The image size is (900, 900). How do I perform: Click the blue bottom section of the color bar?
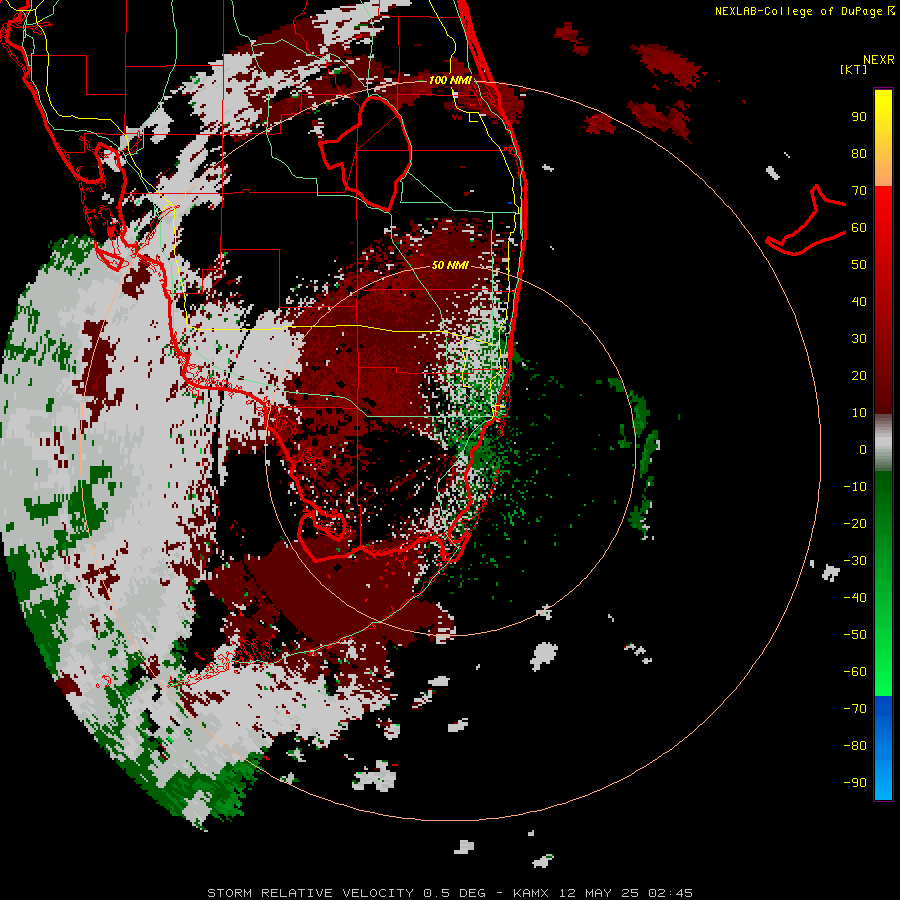(x=883, y=748)
